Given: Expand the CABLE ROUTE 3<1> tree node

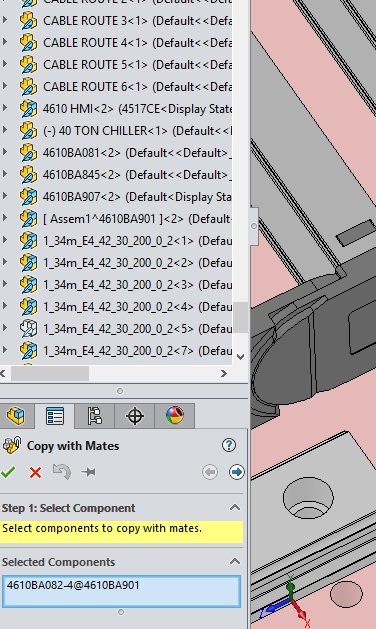Looking at the screenshot, I should pos(5,20).
